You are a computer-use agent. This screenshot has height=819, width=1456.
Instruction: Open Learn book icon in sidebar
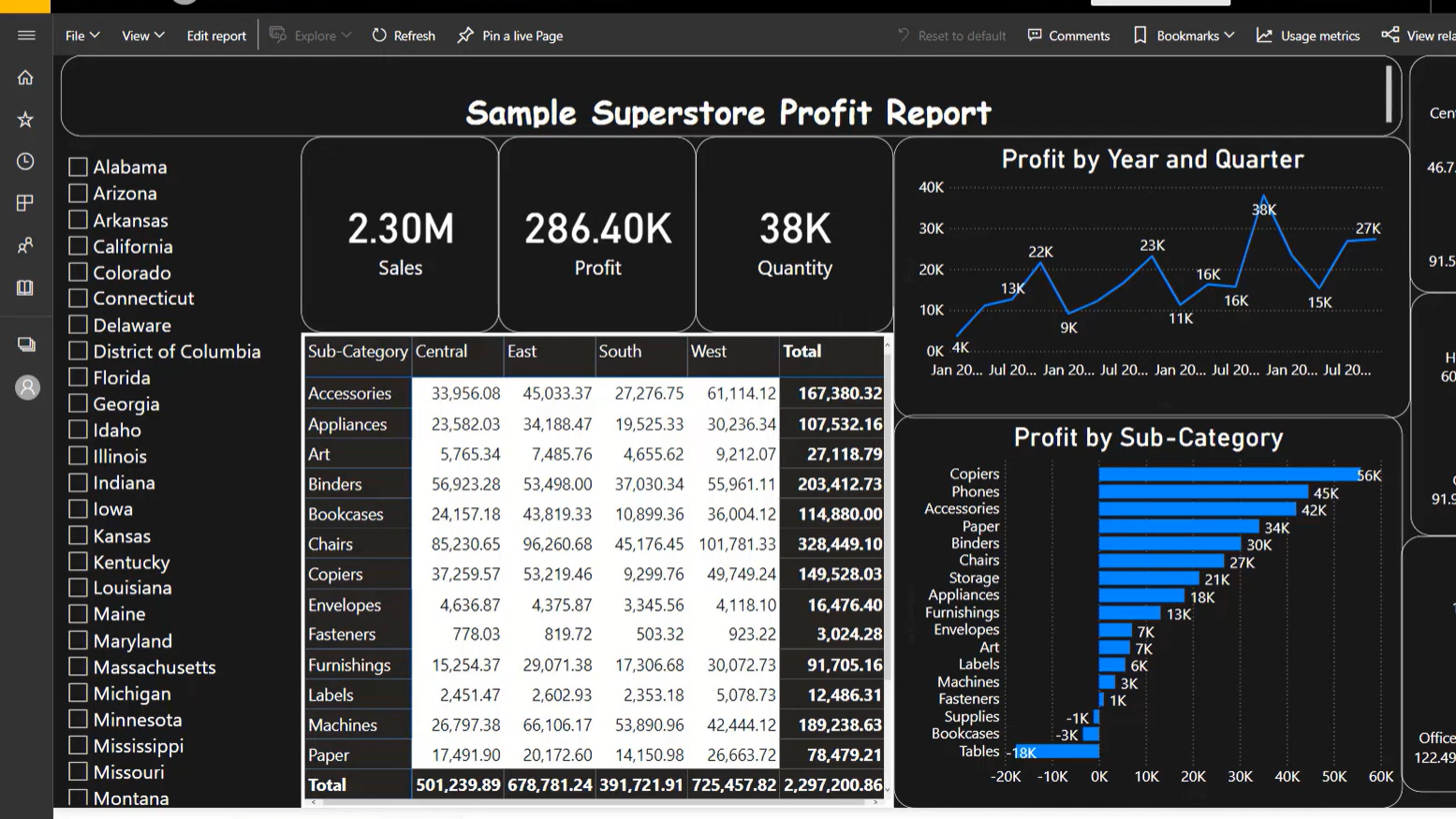pos(26,287)
